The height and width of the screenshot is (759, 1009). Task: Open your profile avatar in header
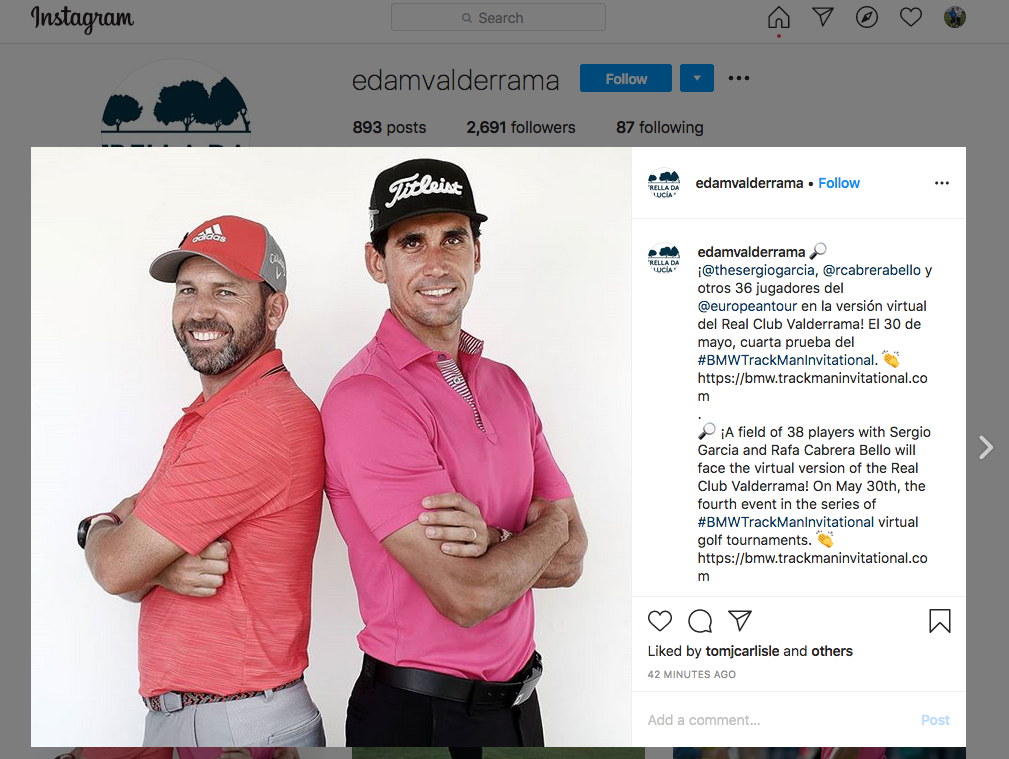(x=955, y=17)
